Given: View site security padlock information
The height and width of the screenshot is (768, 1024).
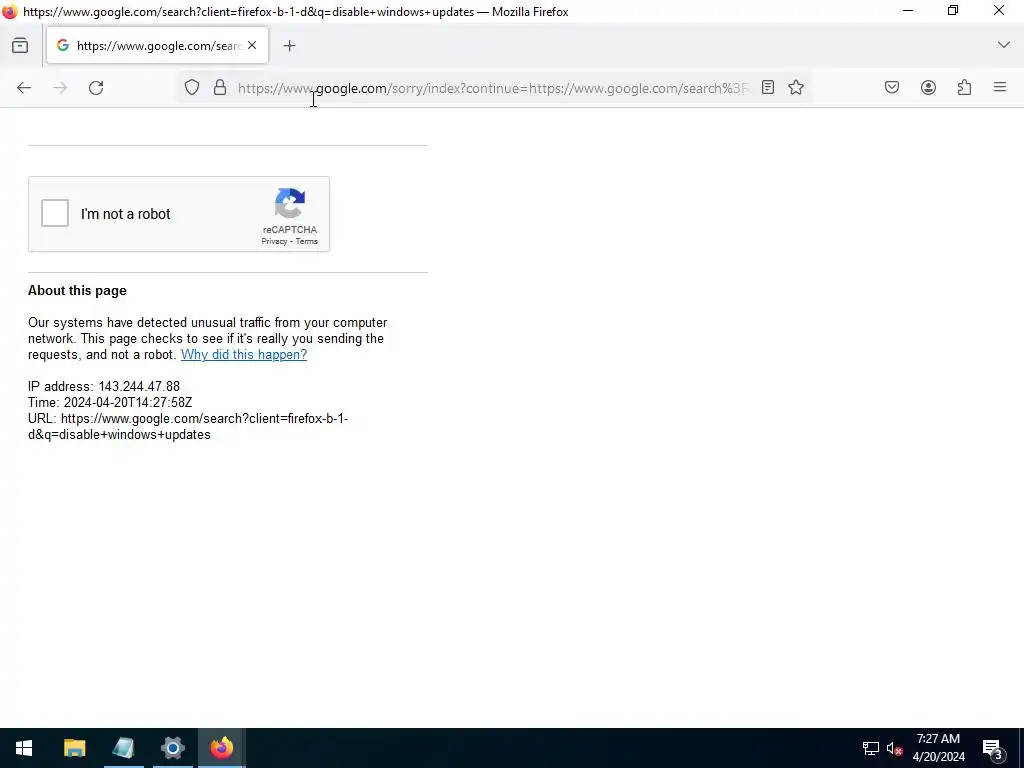Looking at the screenshot, I should pos(220,88).
